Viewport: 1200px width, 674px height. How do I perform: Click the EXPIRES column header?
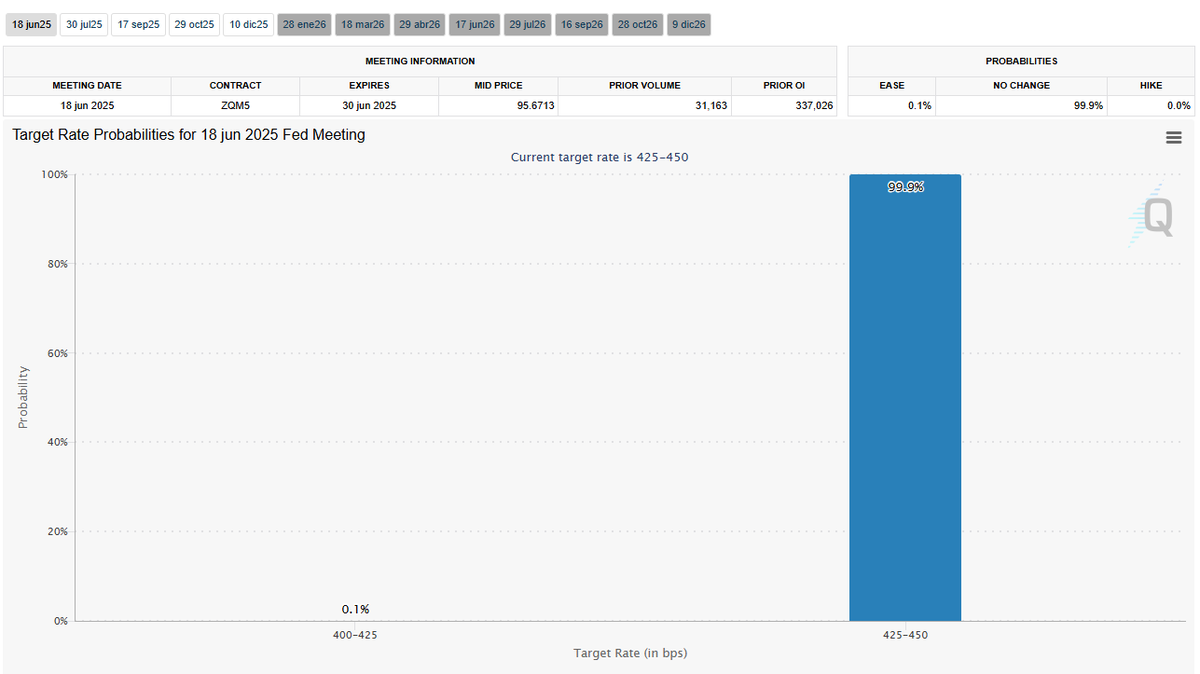pyautogui.click(x=369, y=86)
